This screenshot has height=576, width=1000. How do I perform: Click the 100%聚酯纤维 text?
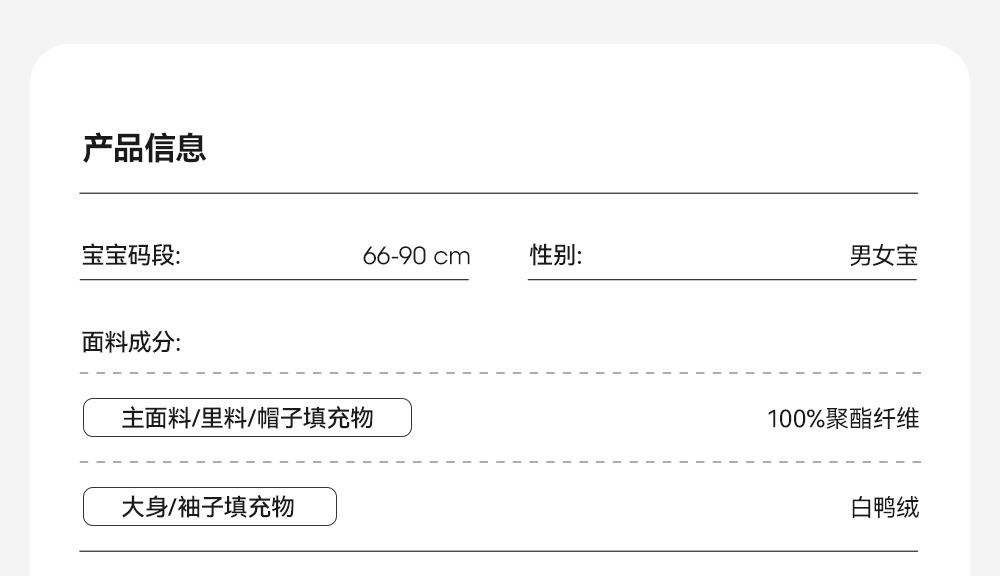(842, 418)
